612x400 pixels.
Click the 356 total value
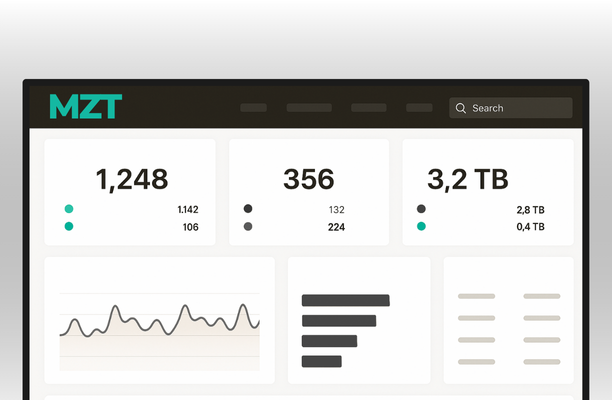coord(309,179)
